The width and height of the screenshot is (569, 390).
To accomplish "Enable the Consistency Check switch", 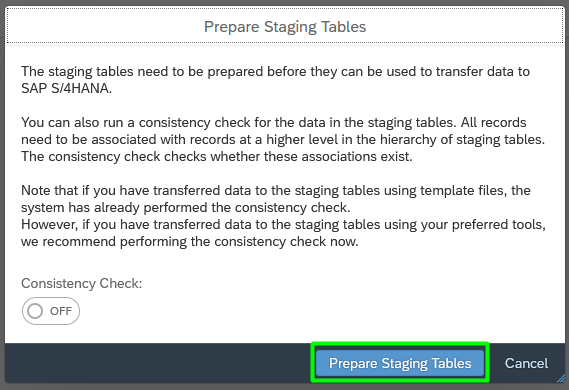I will click(51, 311).
